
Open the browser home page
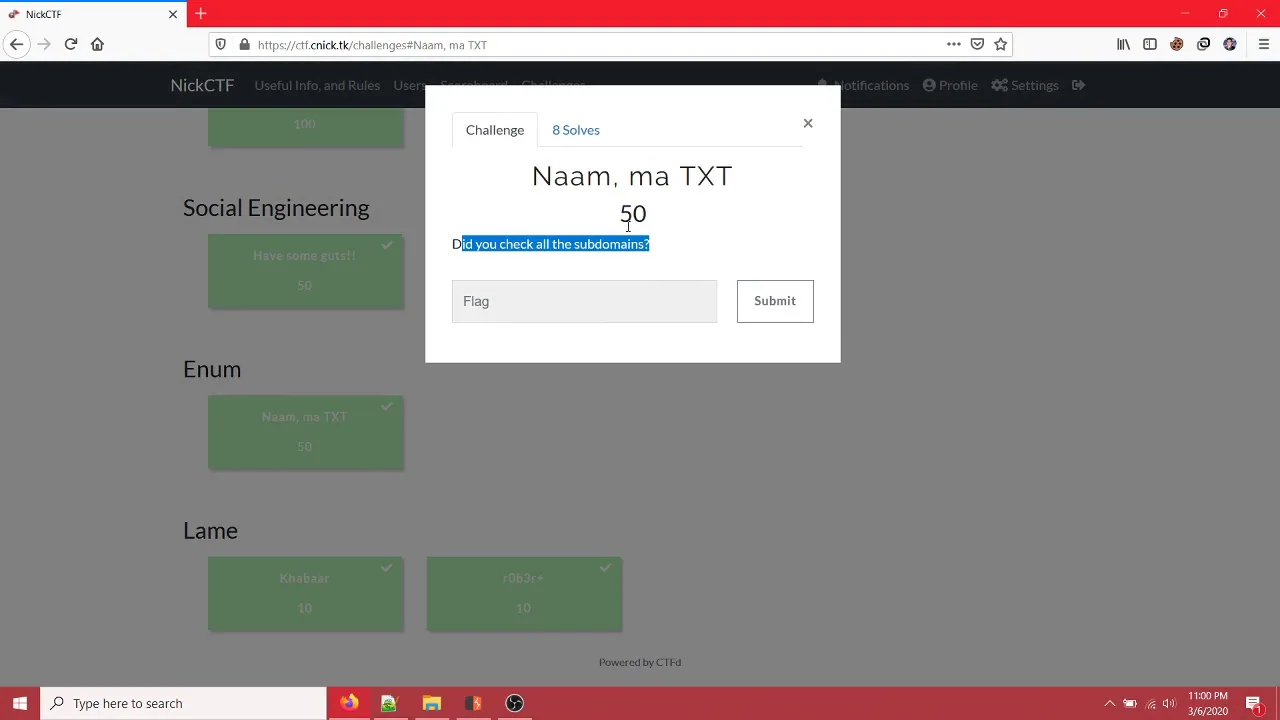click(x=97, y=44)
